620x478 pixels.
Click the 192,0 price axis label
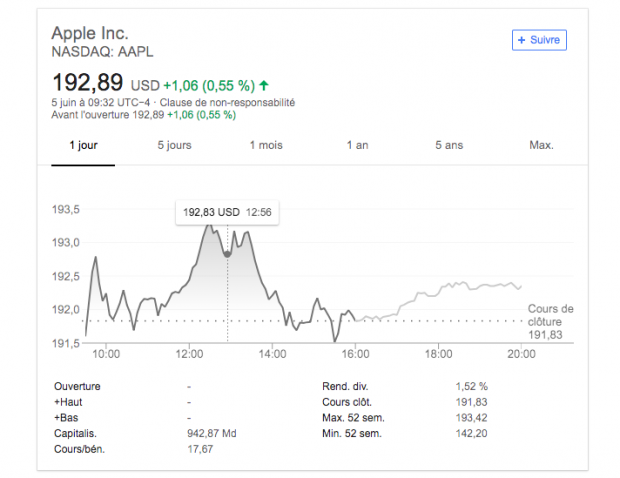click(x=66, y=309)
